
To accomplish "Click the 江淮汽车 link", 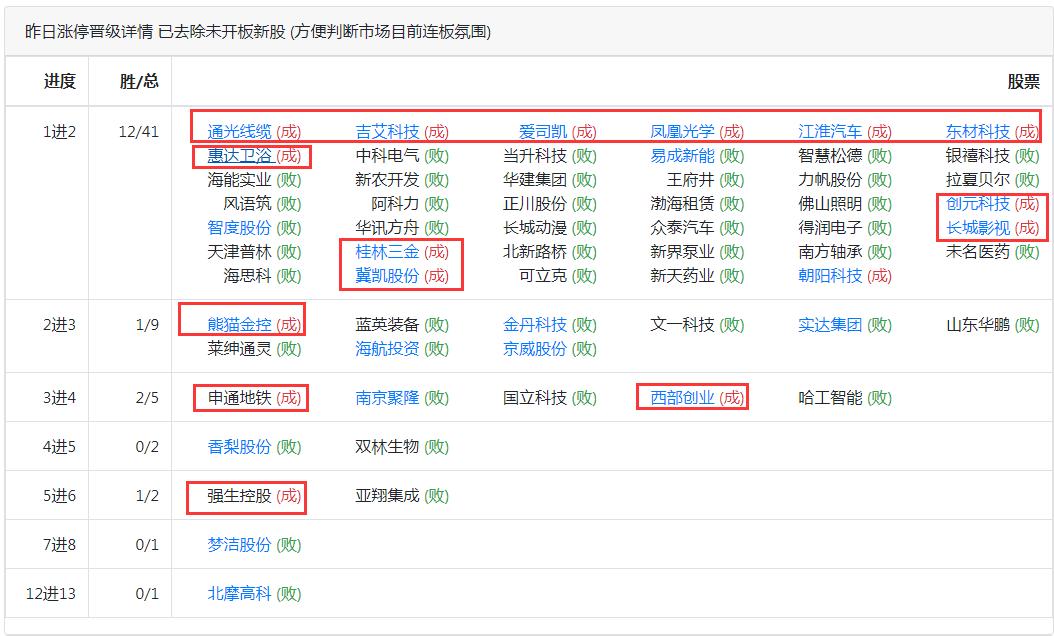I will click(830, 132).
